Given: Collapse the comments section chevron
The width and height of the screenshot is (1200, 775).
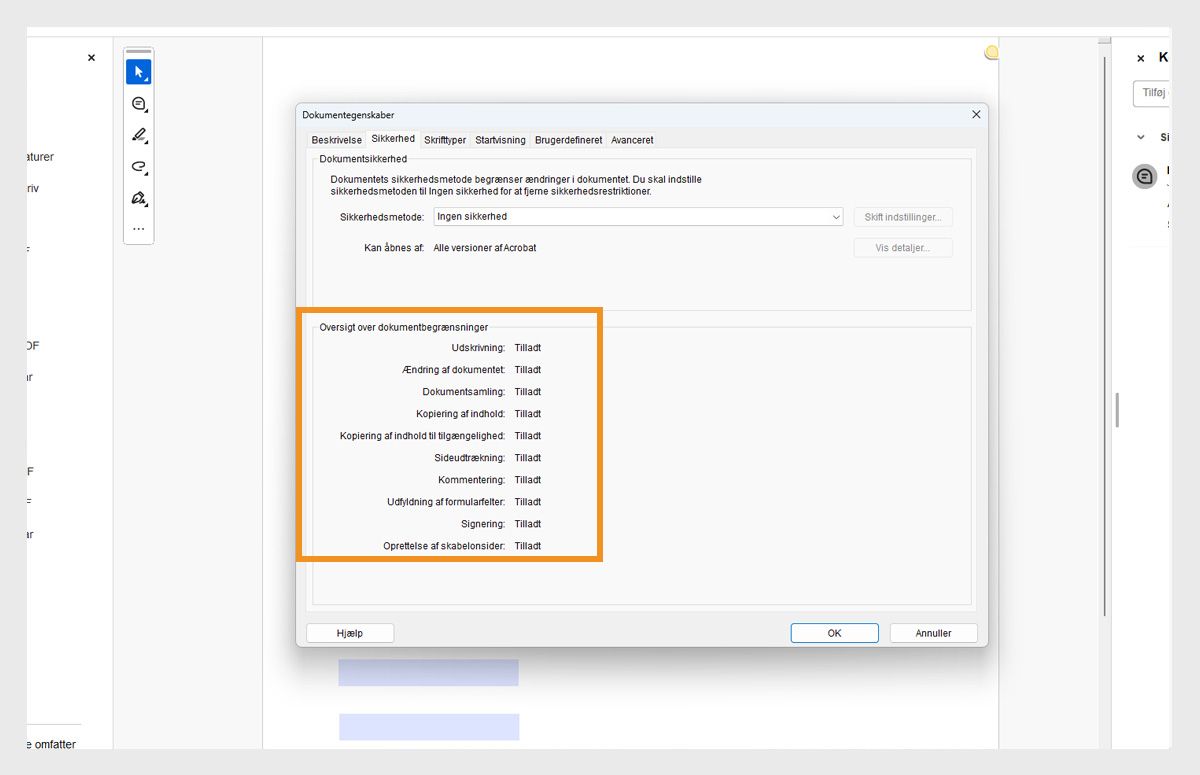Looking at the screenshot, I should (x=1141, y=137).
